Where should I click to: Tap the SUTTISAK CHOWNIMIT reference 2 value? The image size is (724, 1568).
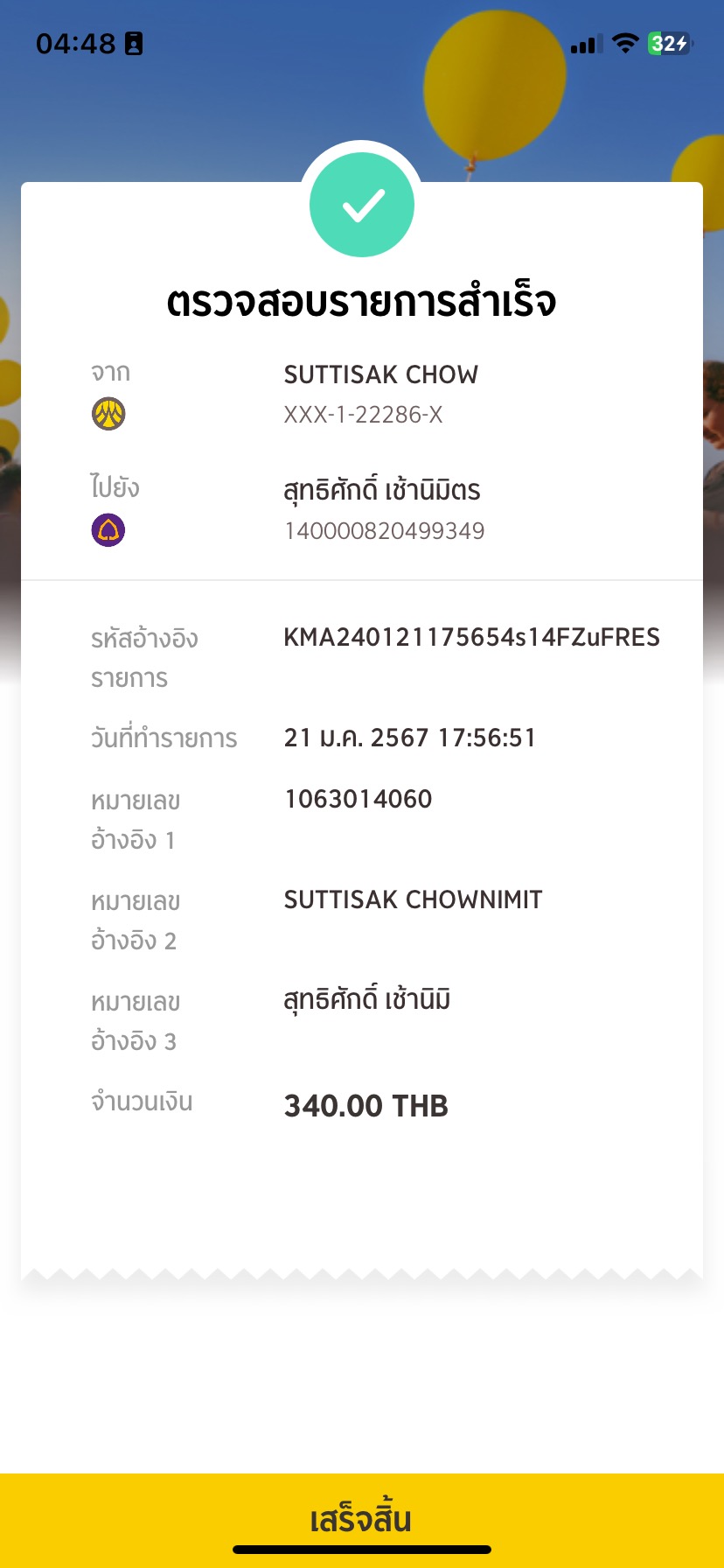coord(413,899)
